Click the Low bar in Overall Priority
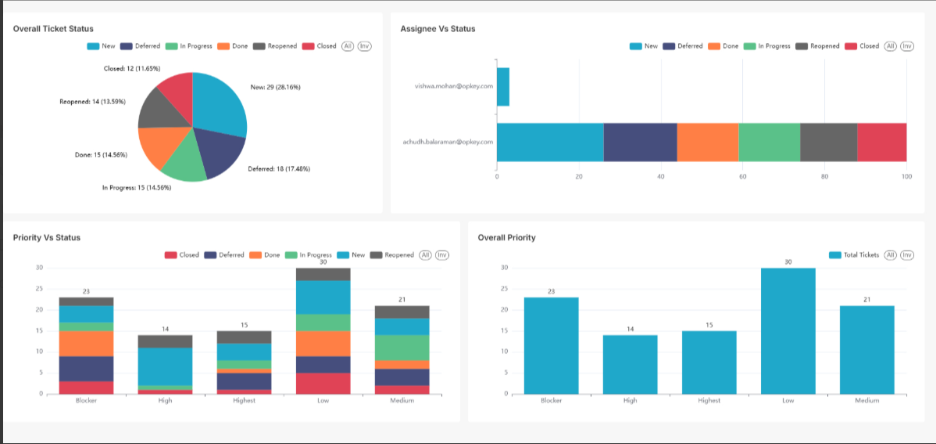 [786, 331]
